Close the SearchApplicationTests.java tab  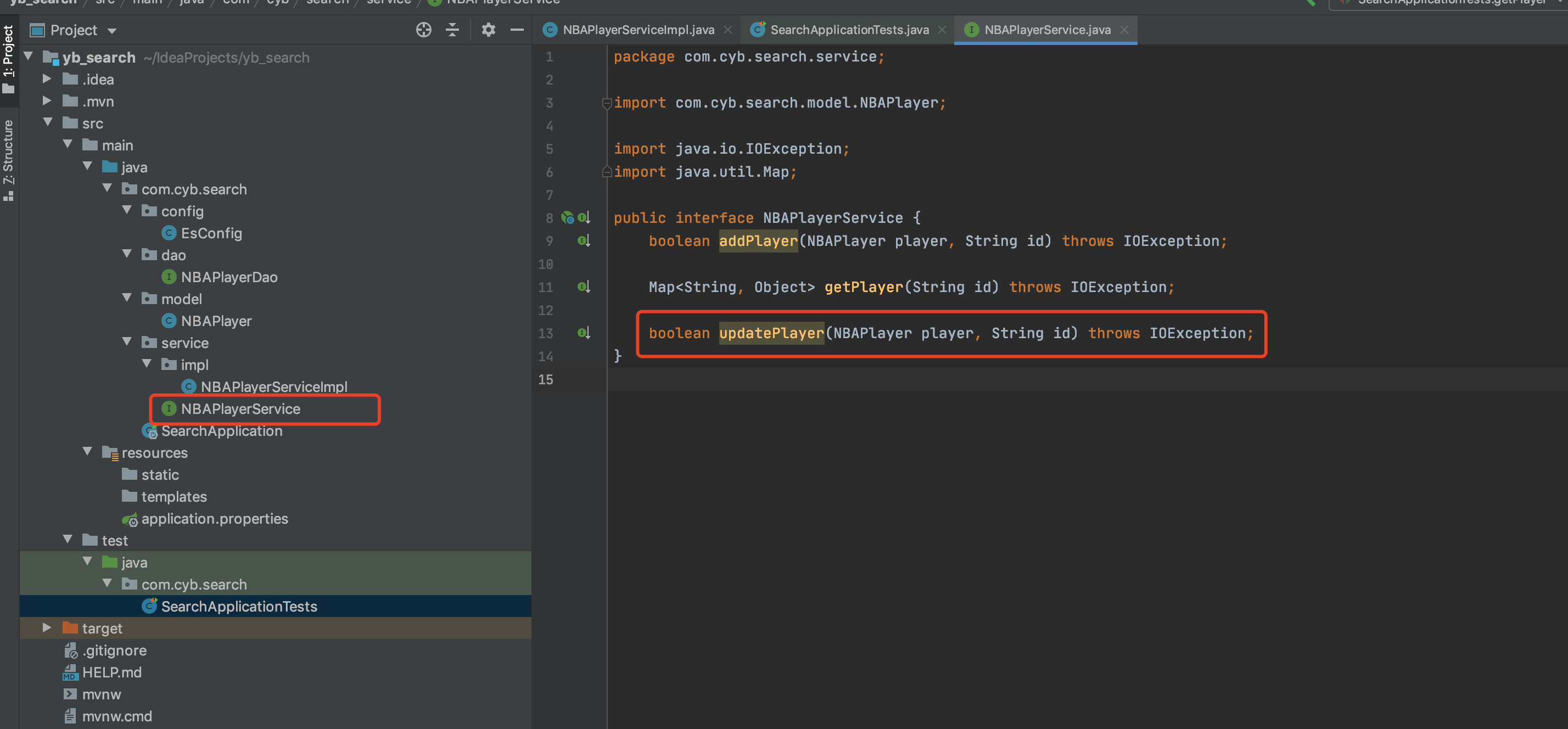[x=942, y=30]
